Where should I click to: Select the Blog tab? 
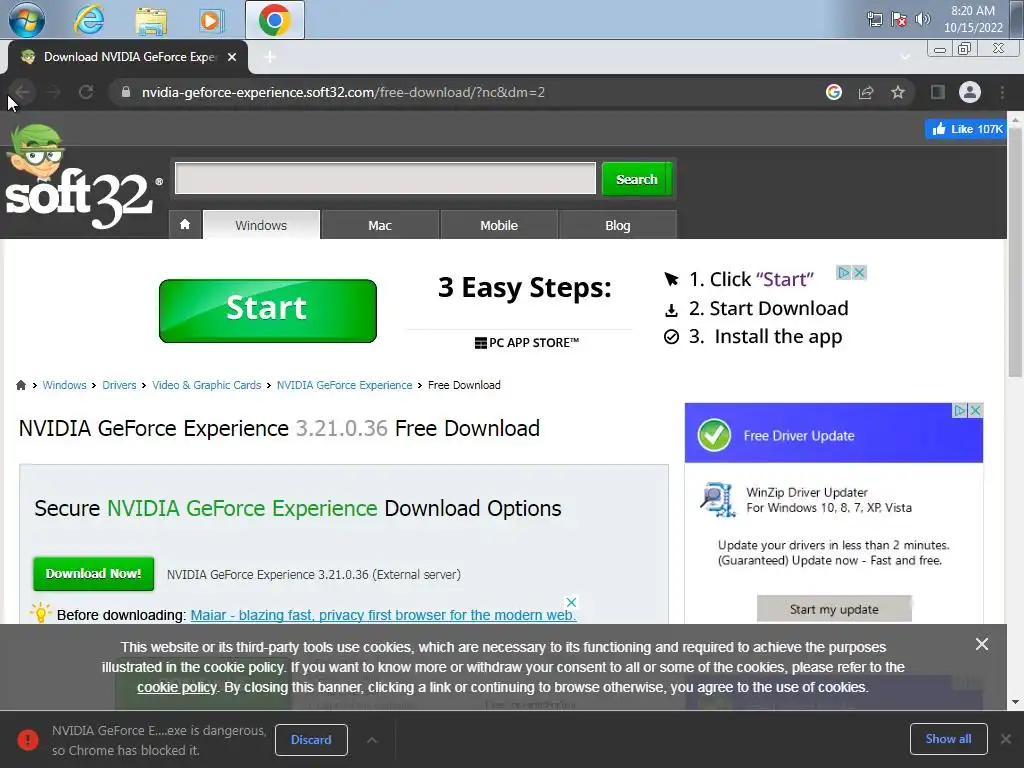[618, 225]
